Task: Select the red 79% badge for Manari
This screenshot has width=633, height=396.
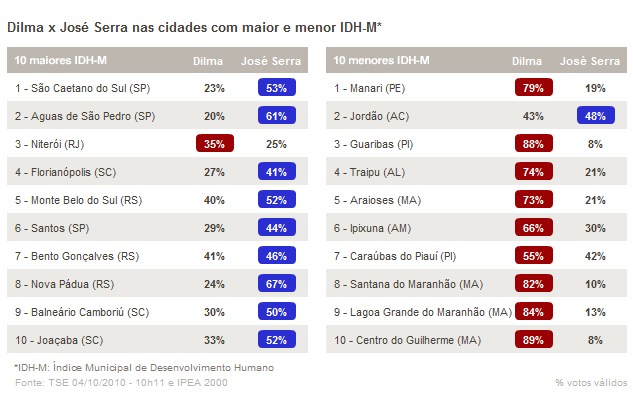Action: pos(534,88)
